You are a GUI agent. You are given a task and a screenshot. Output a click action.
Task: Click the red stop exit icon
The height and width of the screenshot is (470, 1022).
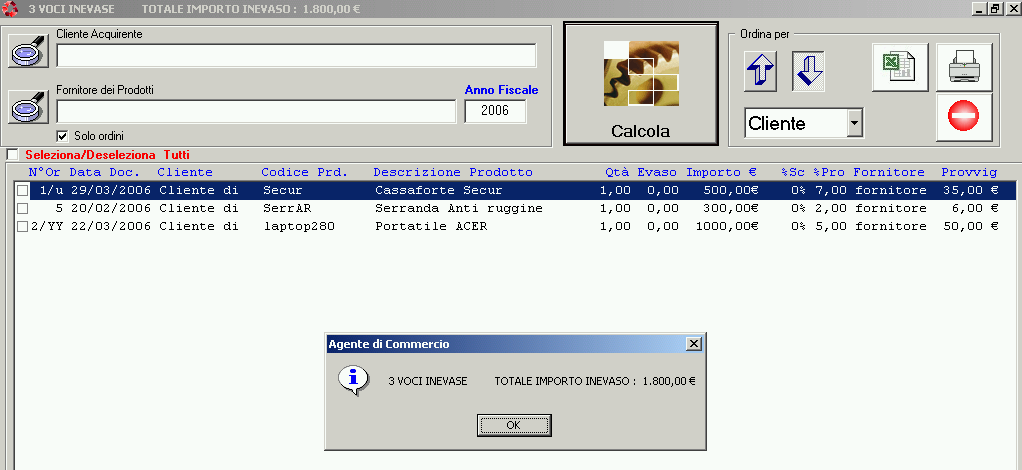click(964, 117)
